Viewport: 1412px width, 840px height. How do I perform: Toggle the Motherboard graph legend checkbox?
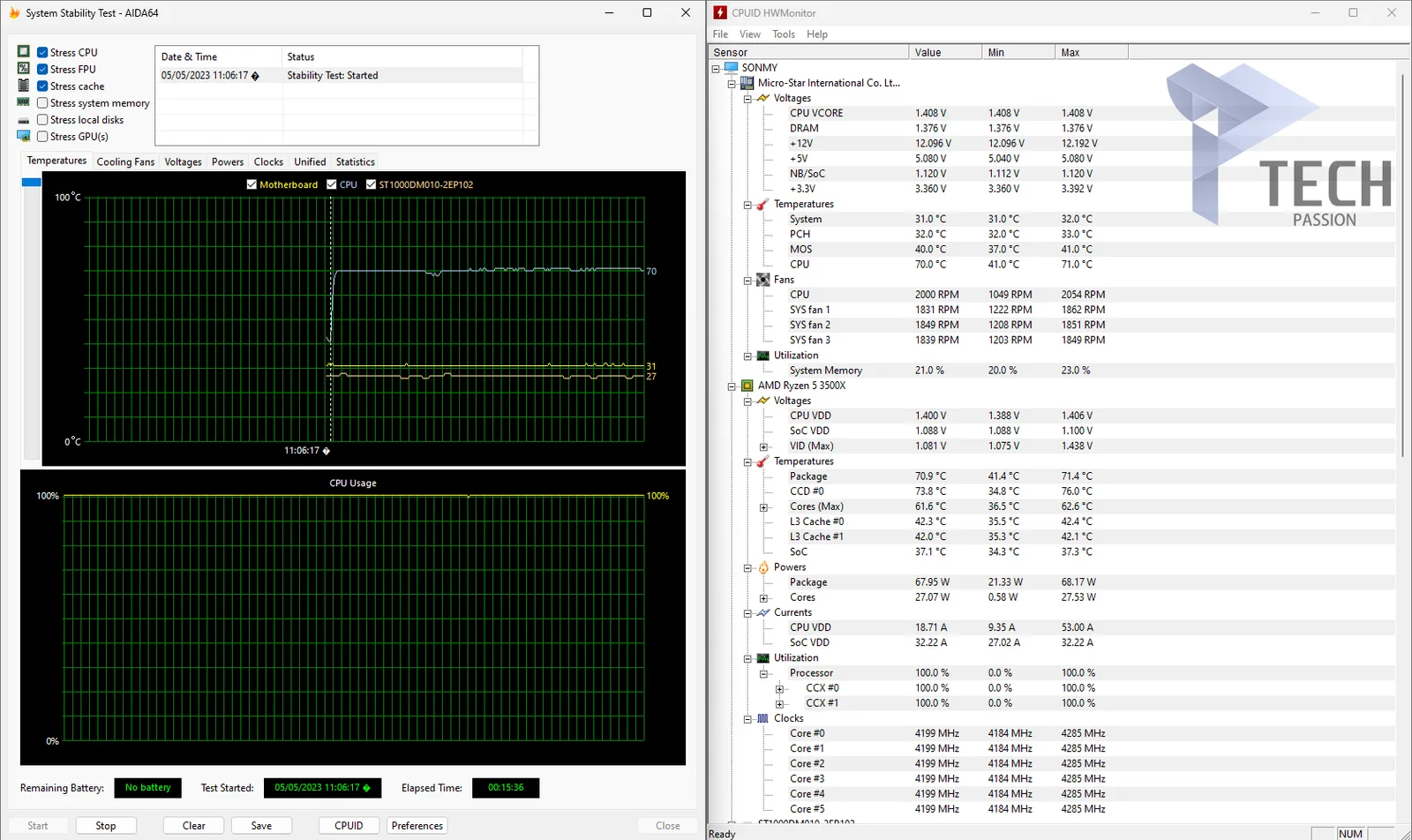pyautogui.click(x=252, y=184)
